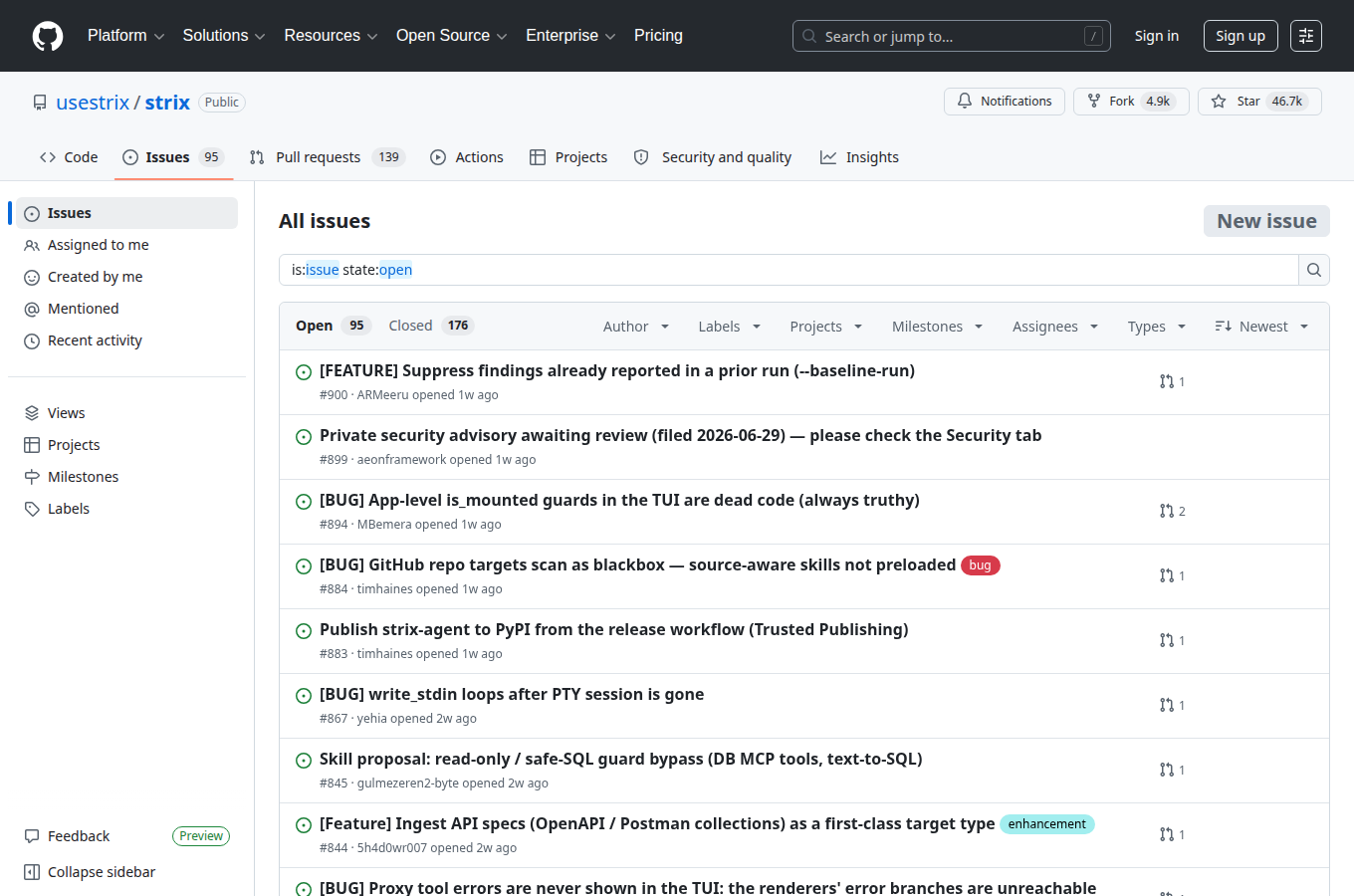Show Open issues (95)
Image resolution: width=1354 pixels, height=896 pixels.
333,326
